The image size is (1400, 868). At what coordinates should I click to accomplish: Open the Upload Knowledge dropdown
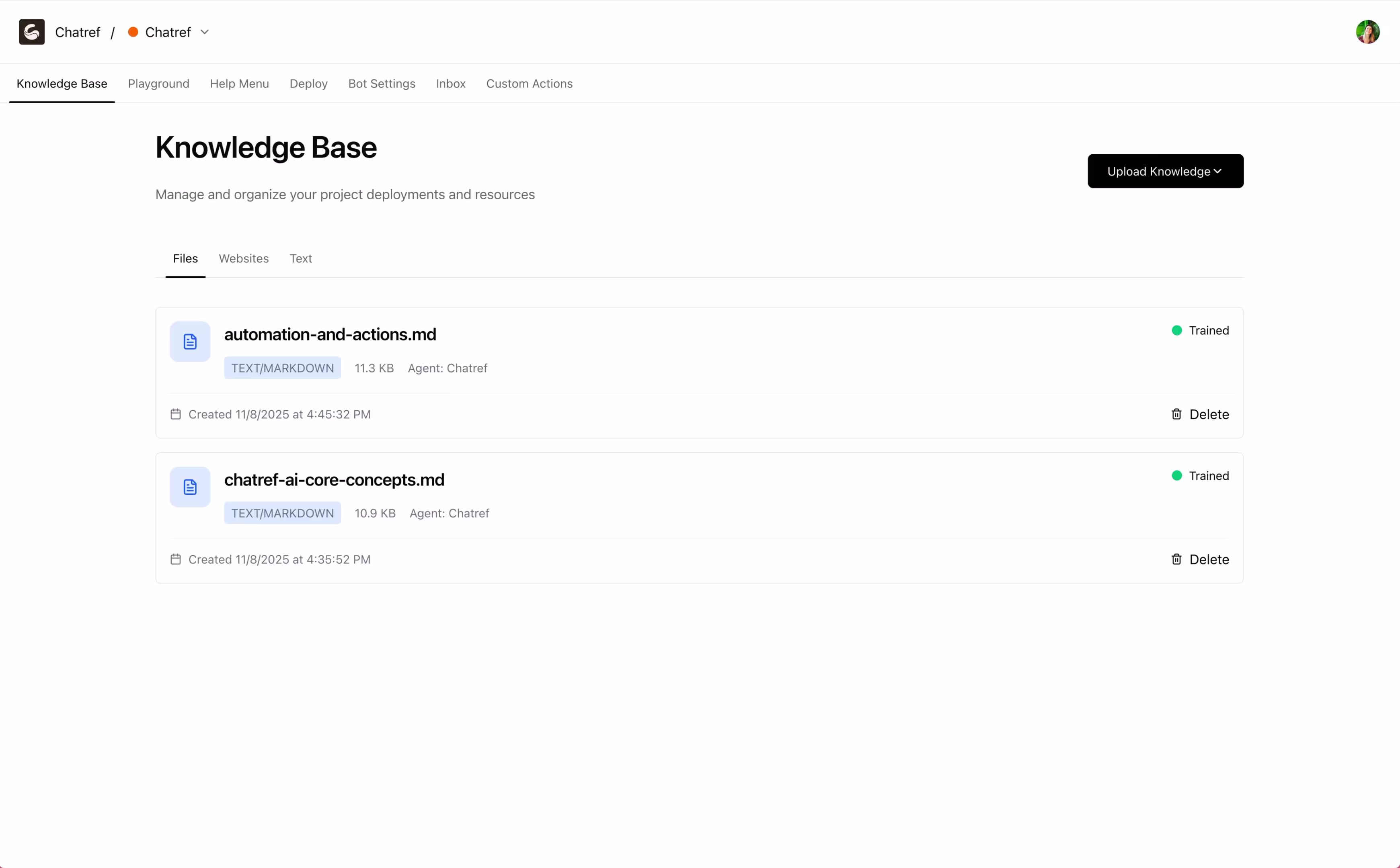coord(1165,170)
